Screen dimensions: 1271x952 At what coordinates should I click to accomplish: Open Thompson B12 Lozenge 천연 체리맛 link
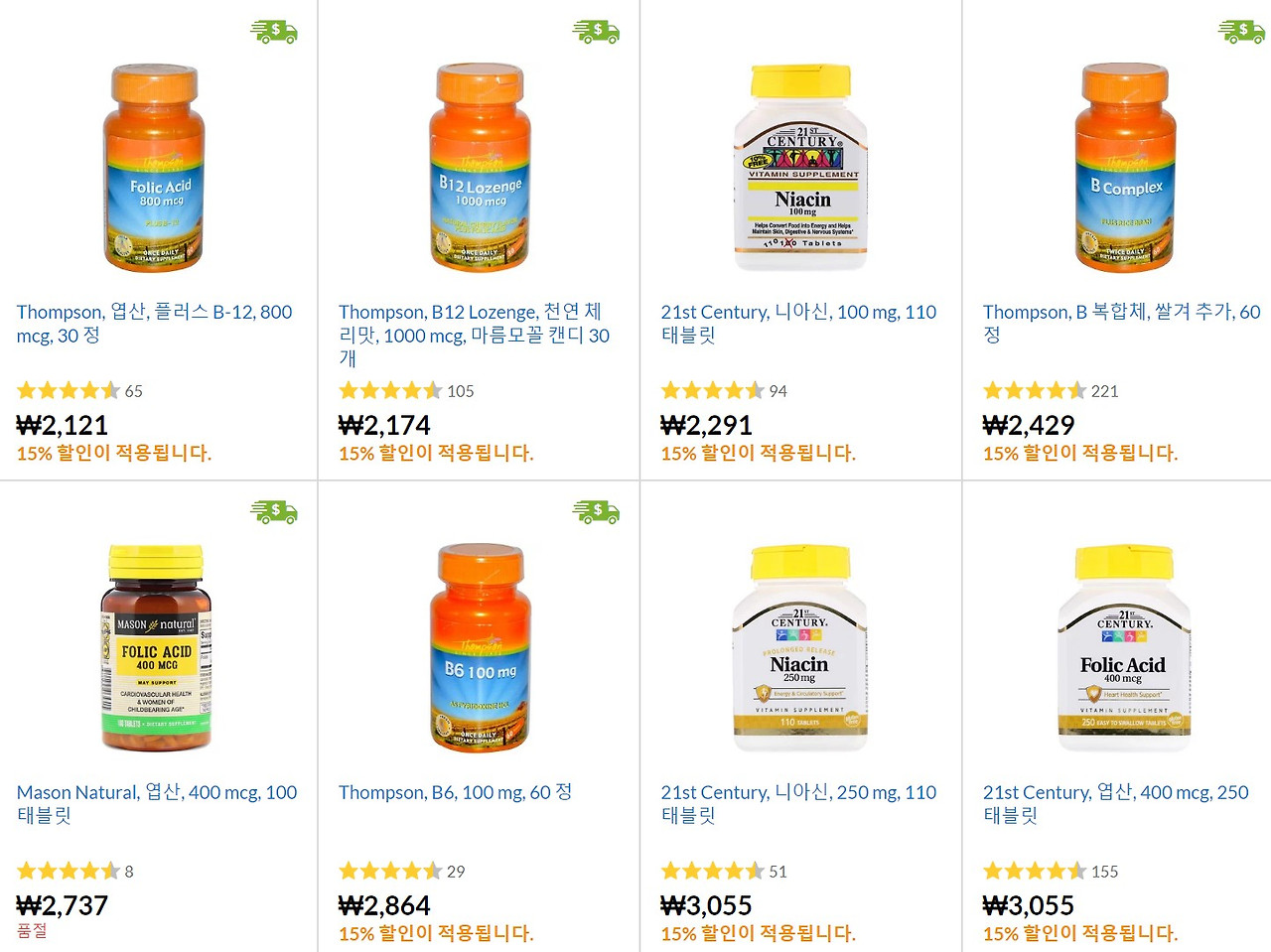[x=475, y=335]
